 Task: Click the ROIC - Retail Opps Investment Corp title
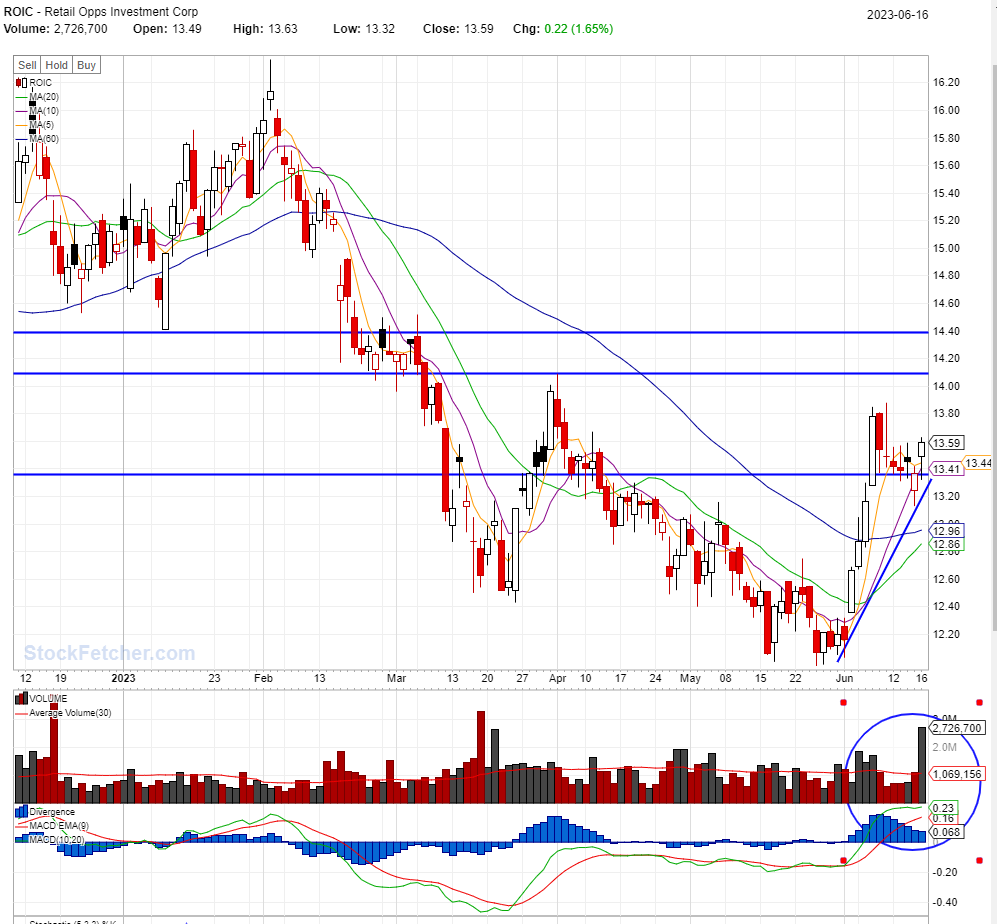(x=101, y=11)
